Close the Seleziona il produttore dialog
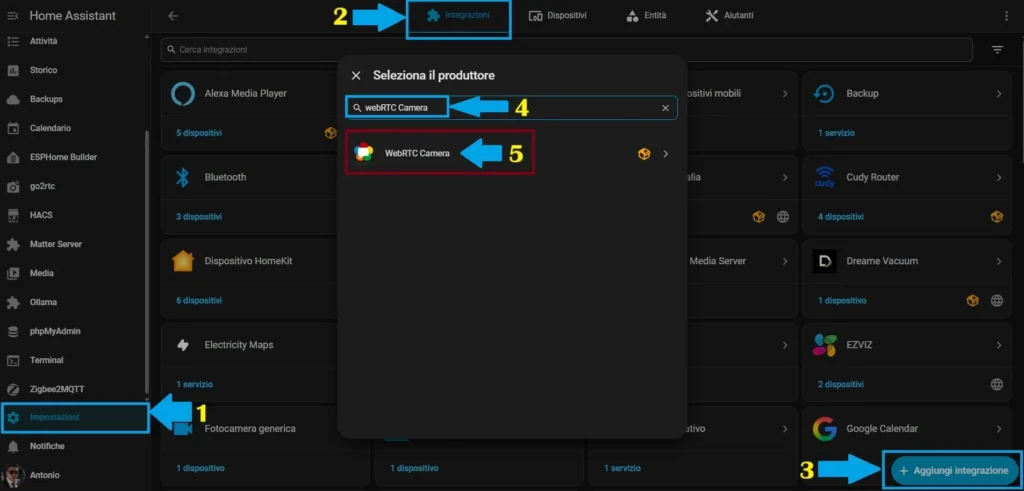This screenshot has height=491, width=1024. click(x=356, y=76)
